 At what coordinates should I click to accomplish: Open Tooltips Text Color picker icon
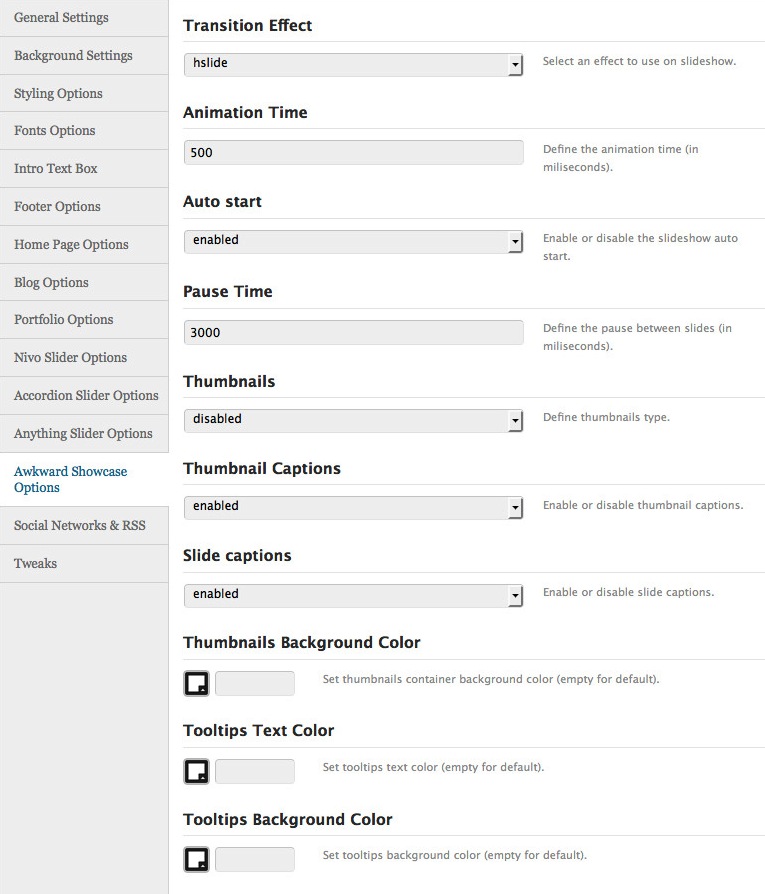point(197,771)
